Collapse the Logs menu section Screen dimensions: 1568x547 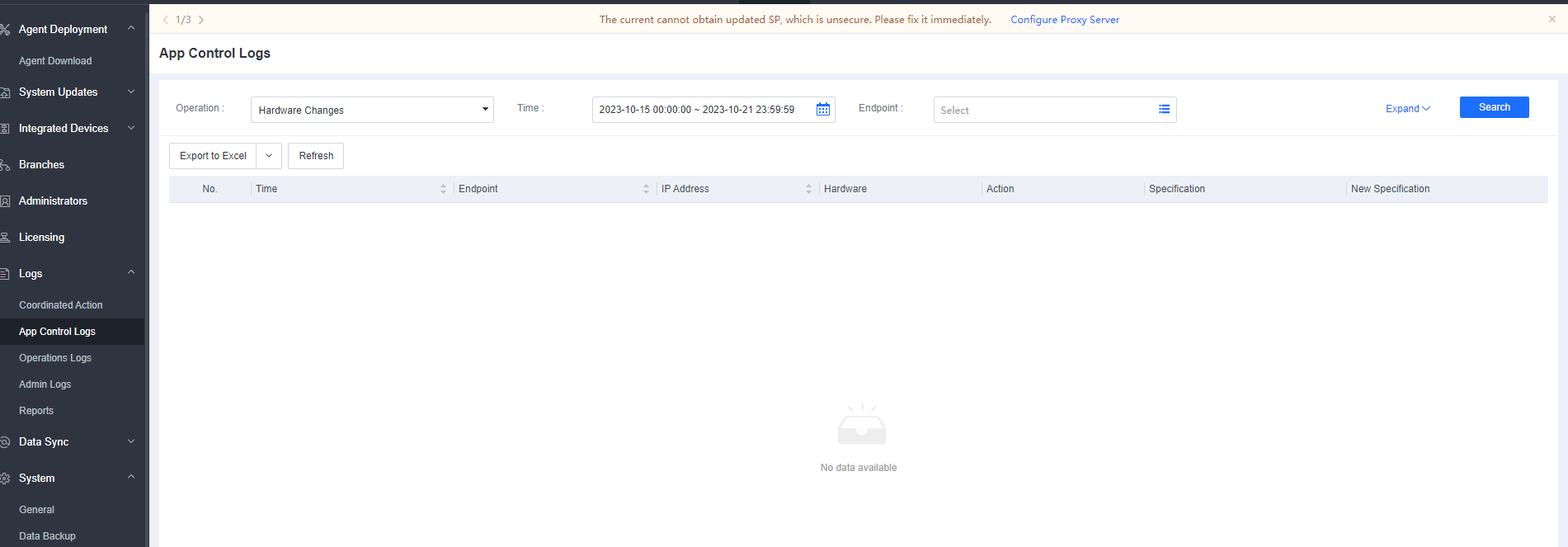pos(130,273)
